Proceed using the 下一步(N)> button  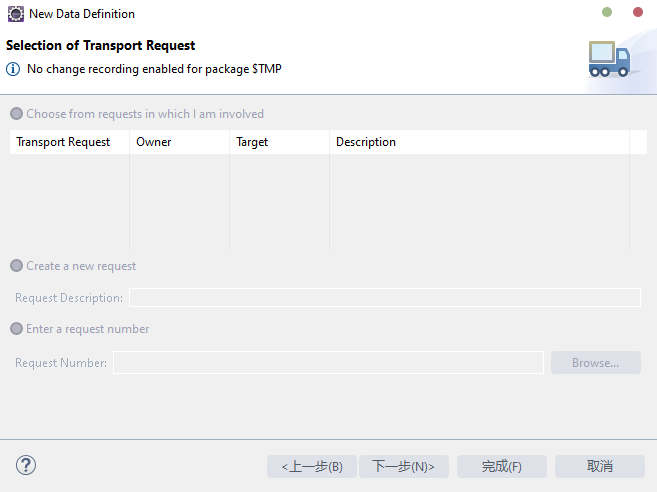click(403, 467)
